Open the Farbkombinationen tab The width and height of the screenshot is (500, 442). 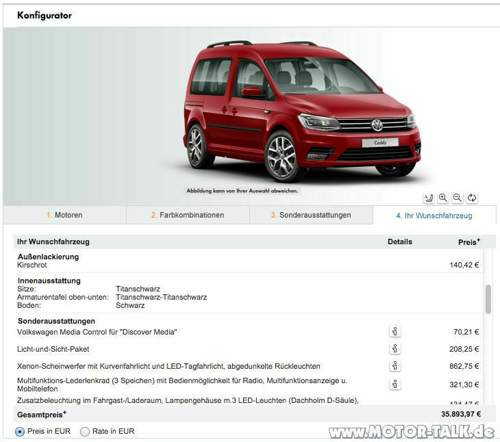tap(188, 215)
